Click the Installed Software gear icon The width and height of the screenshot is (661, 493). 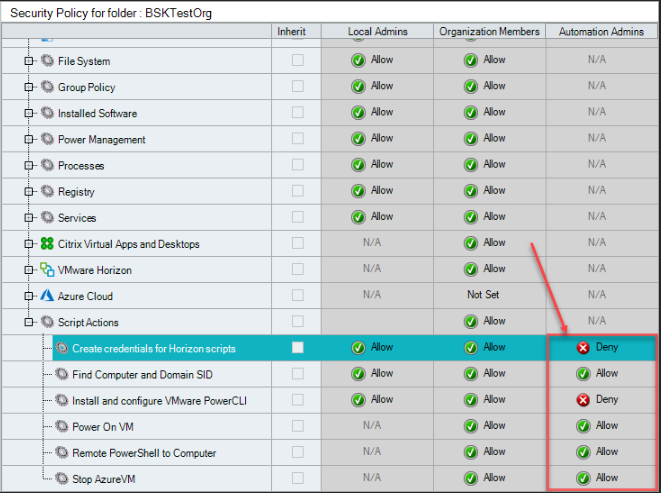pos(47,113)
